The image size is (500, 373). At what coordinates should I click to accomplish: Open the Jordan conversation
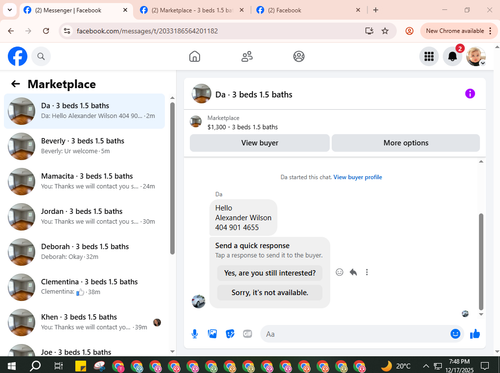coord(84,217)
